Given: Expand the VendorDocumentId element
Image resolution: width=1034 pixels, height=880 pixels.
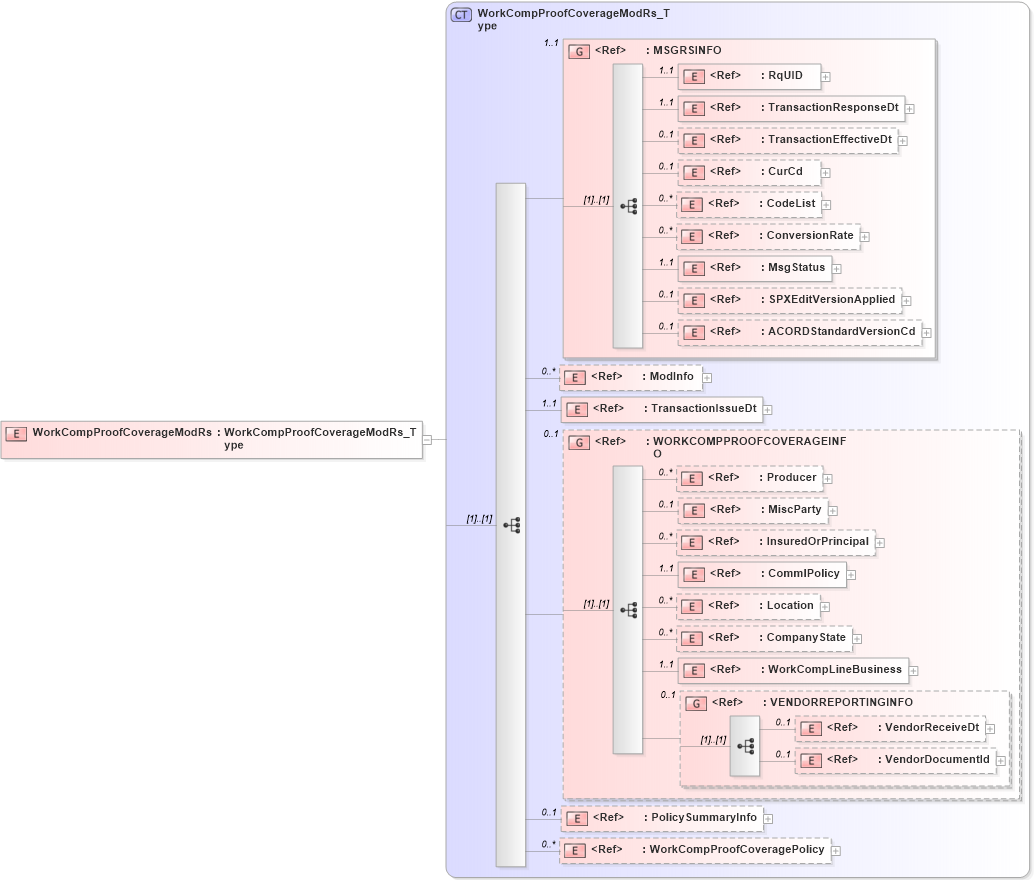Looking at the screenshot, I should [x=1003, y=760].
